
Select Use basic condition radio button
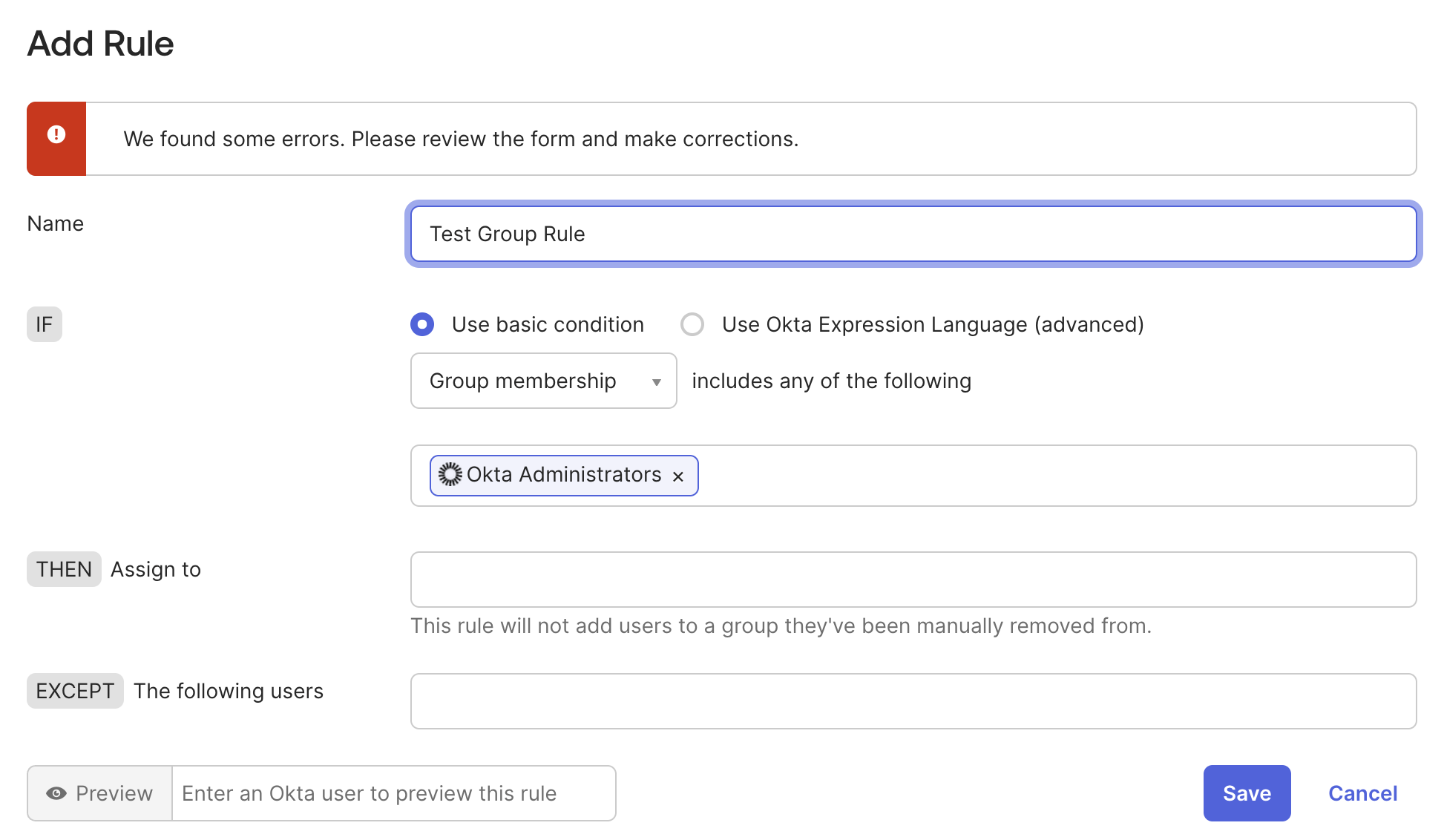[x=422, y=324]
